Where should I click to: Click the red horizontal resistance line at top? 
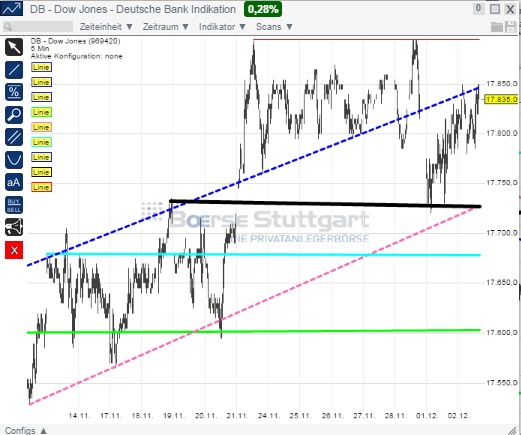pyautogui.click(x=367, y=39)
